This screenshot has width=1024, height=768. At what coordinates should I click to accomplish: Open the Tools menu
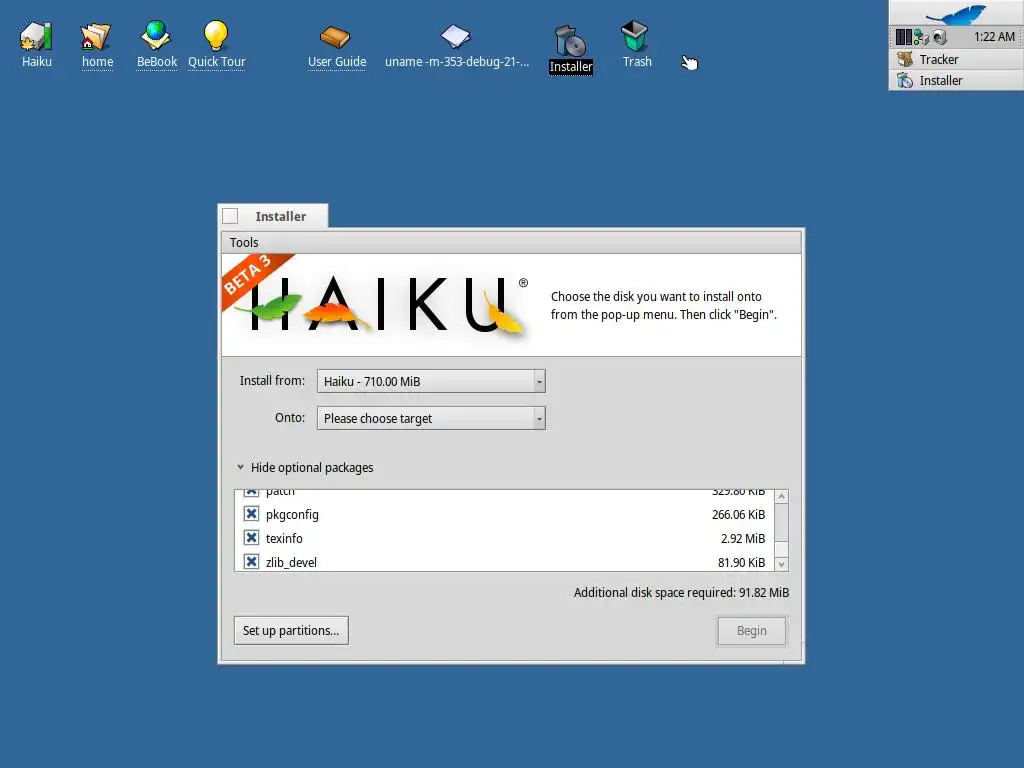244,242
